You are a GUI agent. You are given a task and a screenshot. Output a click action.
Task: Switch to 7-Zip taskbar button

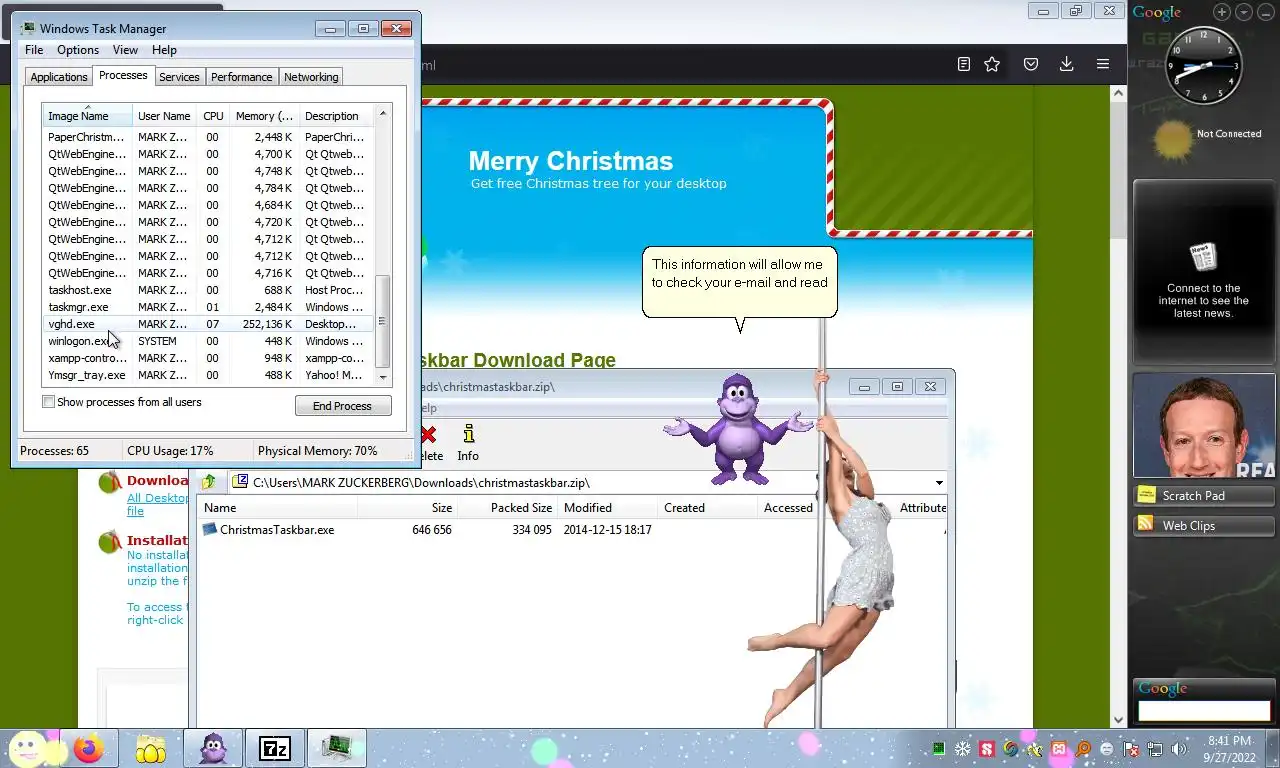[x=274, y=748]
